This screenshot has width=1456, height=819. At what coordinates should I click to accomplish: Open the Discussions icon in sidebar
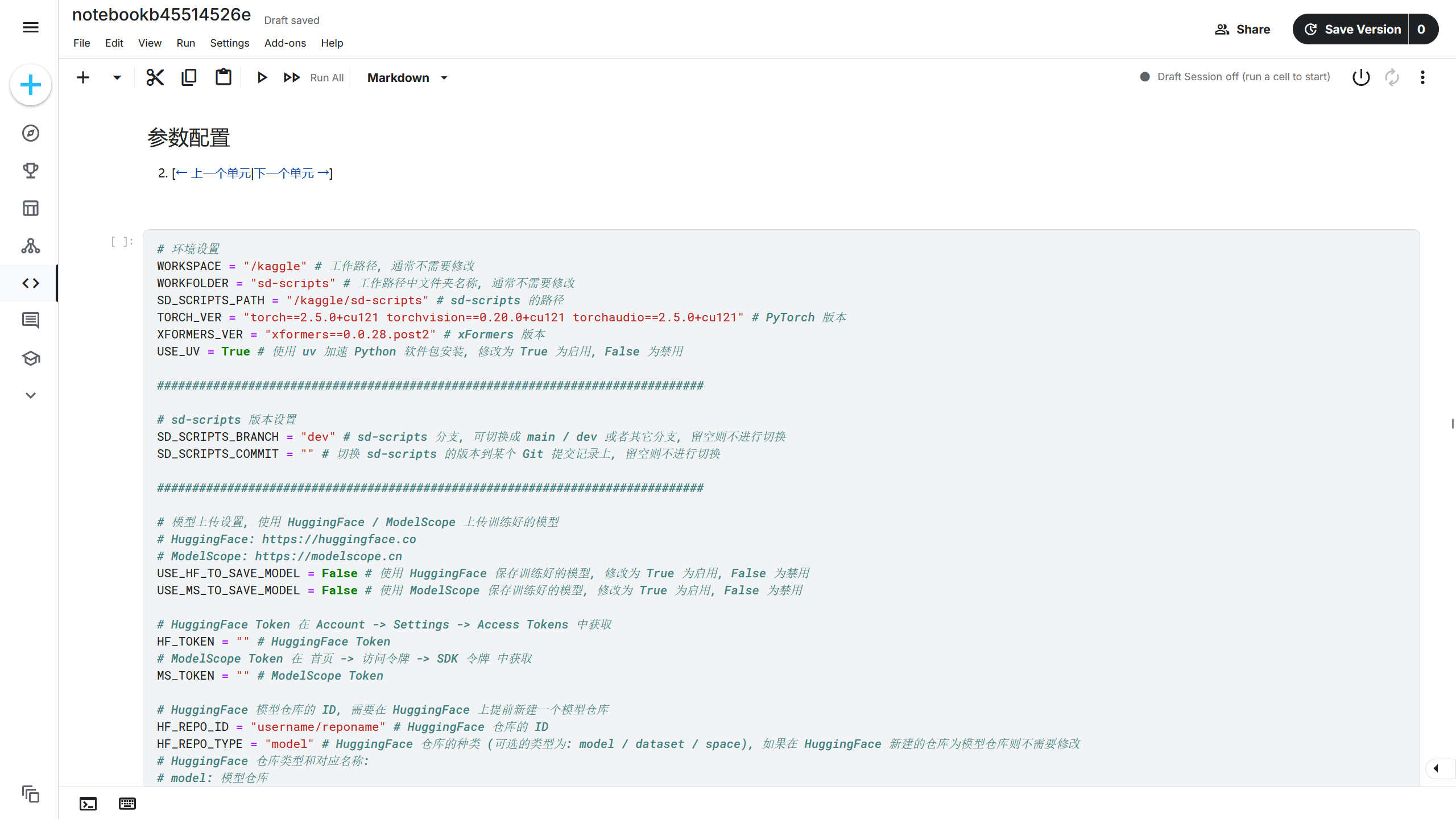tap(31, 321)
